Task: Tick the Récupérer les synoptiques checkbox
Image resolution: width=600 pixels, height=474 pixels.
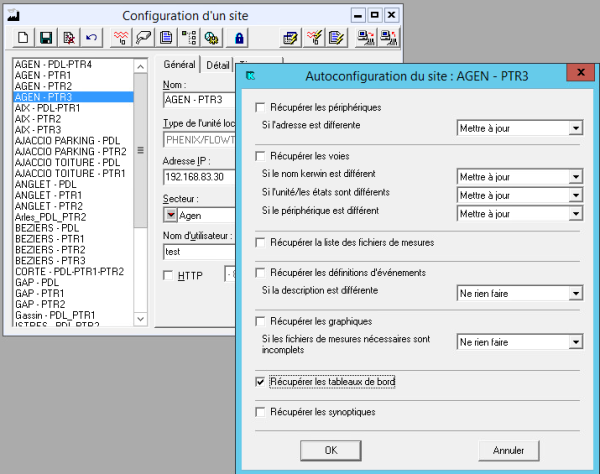Action: [261, 412]
